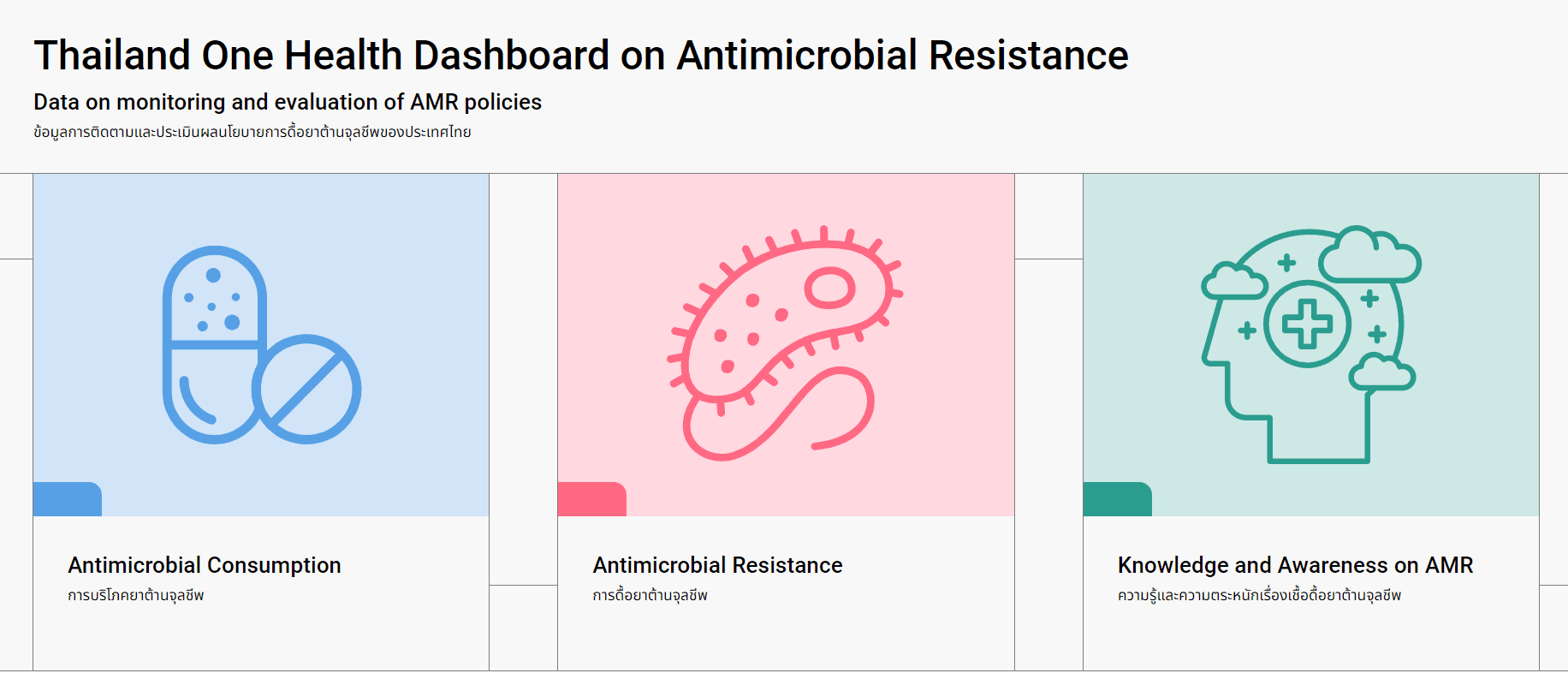This screenshot has height=673, width=1568.
Task: Click the medical cross circle inside head
Action: [x=1307, y=325]
